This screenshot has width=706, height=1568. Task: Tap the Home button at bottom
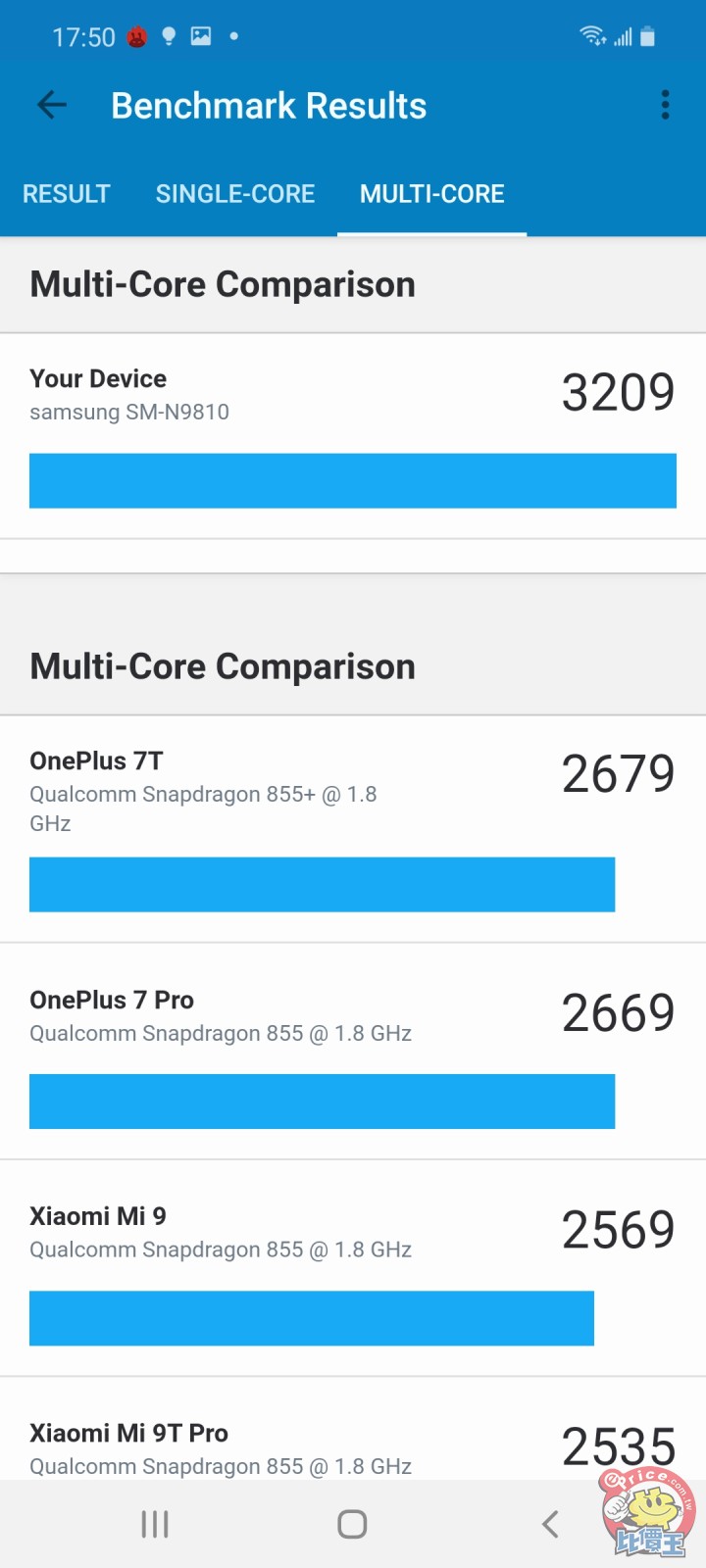(x=351, y=1524)
